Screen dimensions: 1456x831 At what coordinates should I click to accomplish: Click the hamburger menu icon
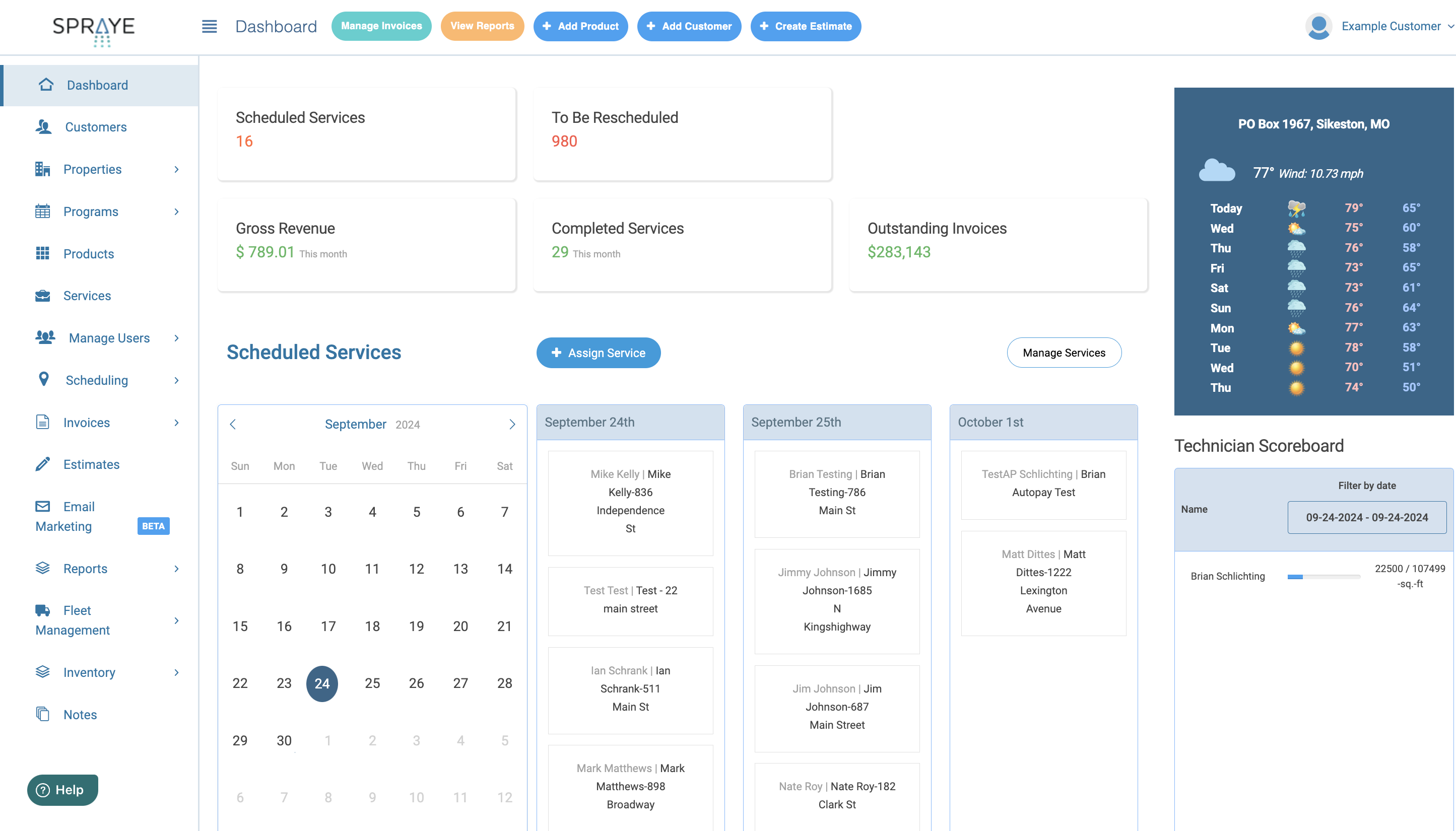pyautogui.click(x=209, y=26)
